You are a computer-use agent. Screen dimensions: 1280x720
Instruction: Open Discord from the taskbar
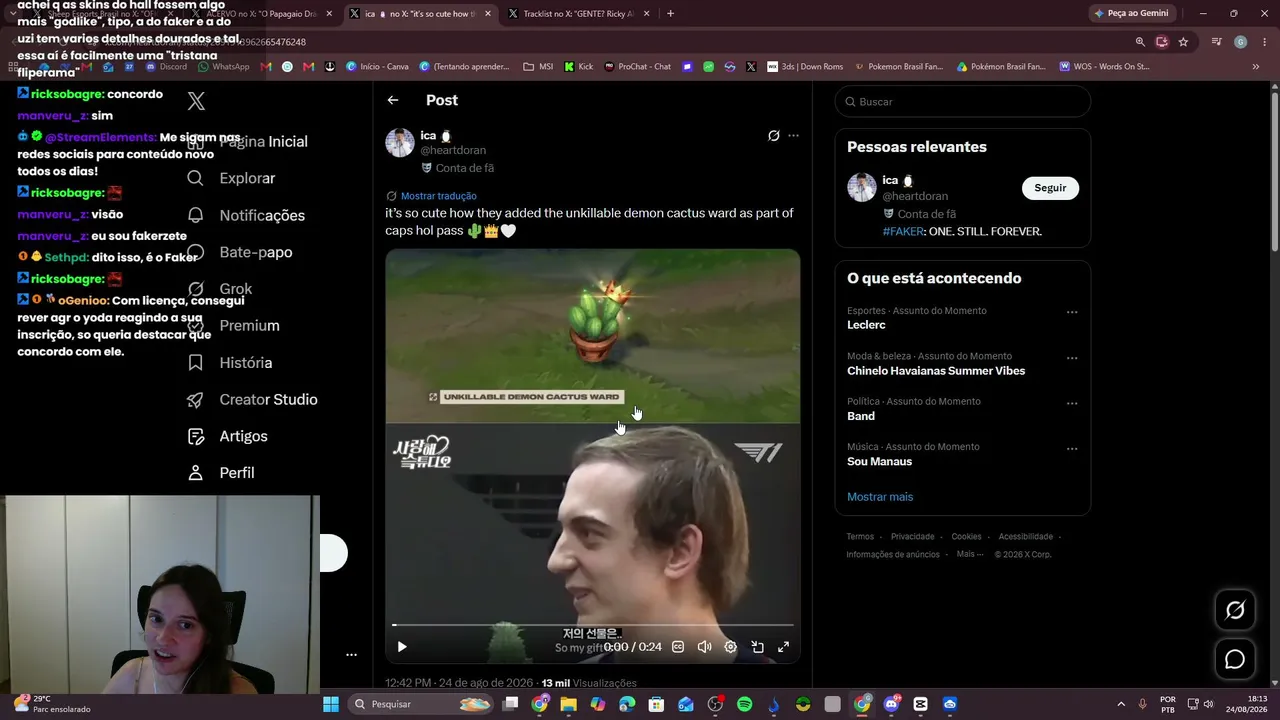pyautogui.click(x=891, y=704)
